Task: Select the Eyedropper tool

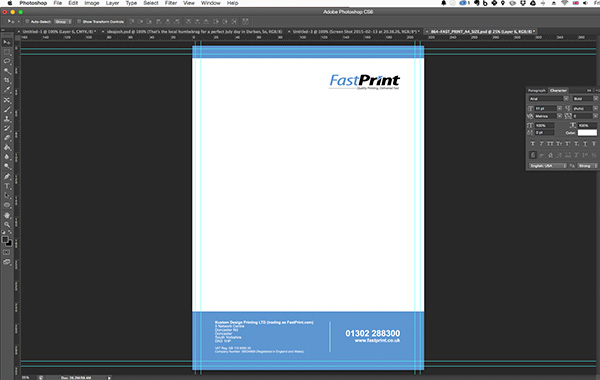Action: click(x=7, y=90)
